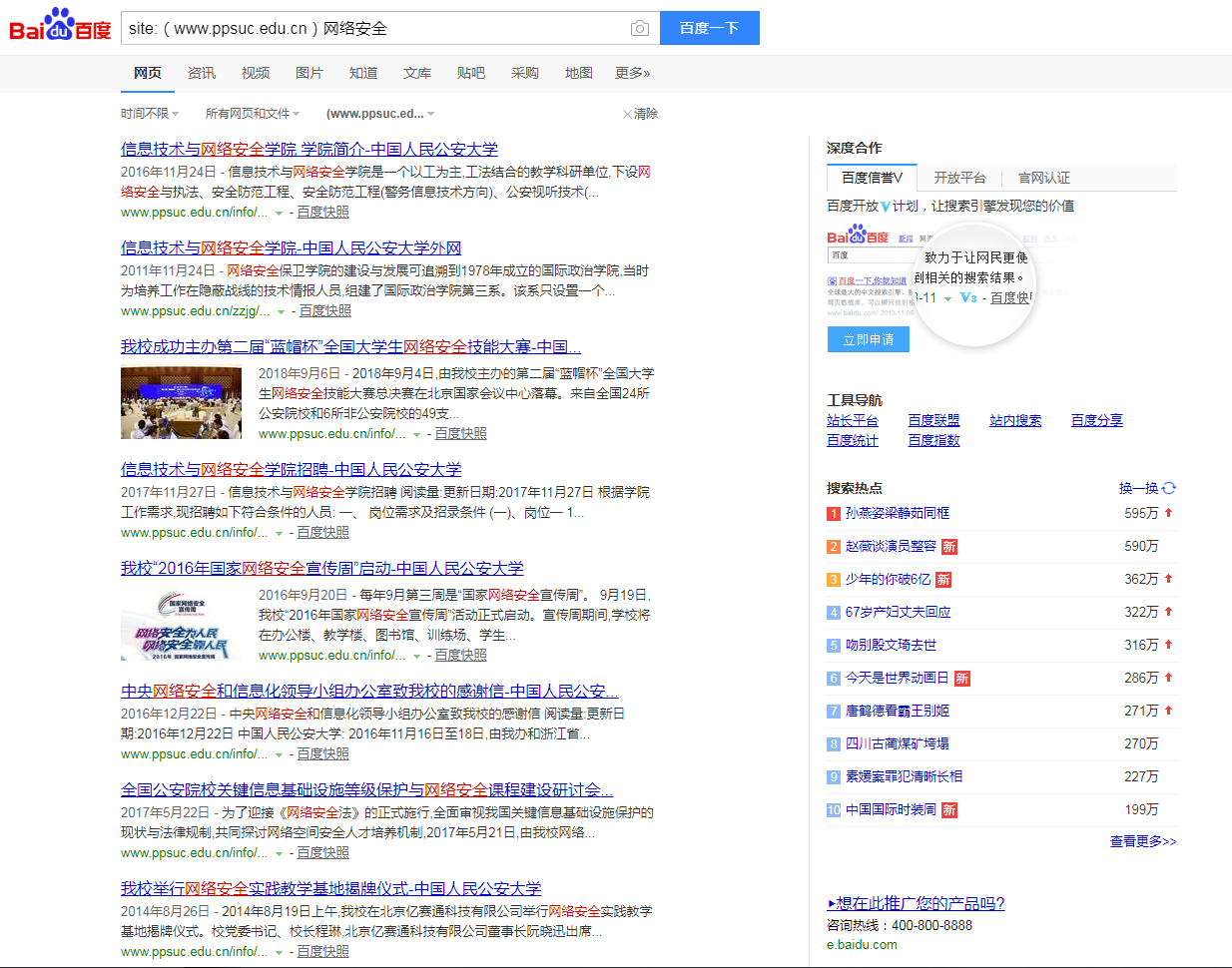Switch to the 贴吧 tab
The width and height of the screenshot is (1232, 968).
(x=471, y=73)
